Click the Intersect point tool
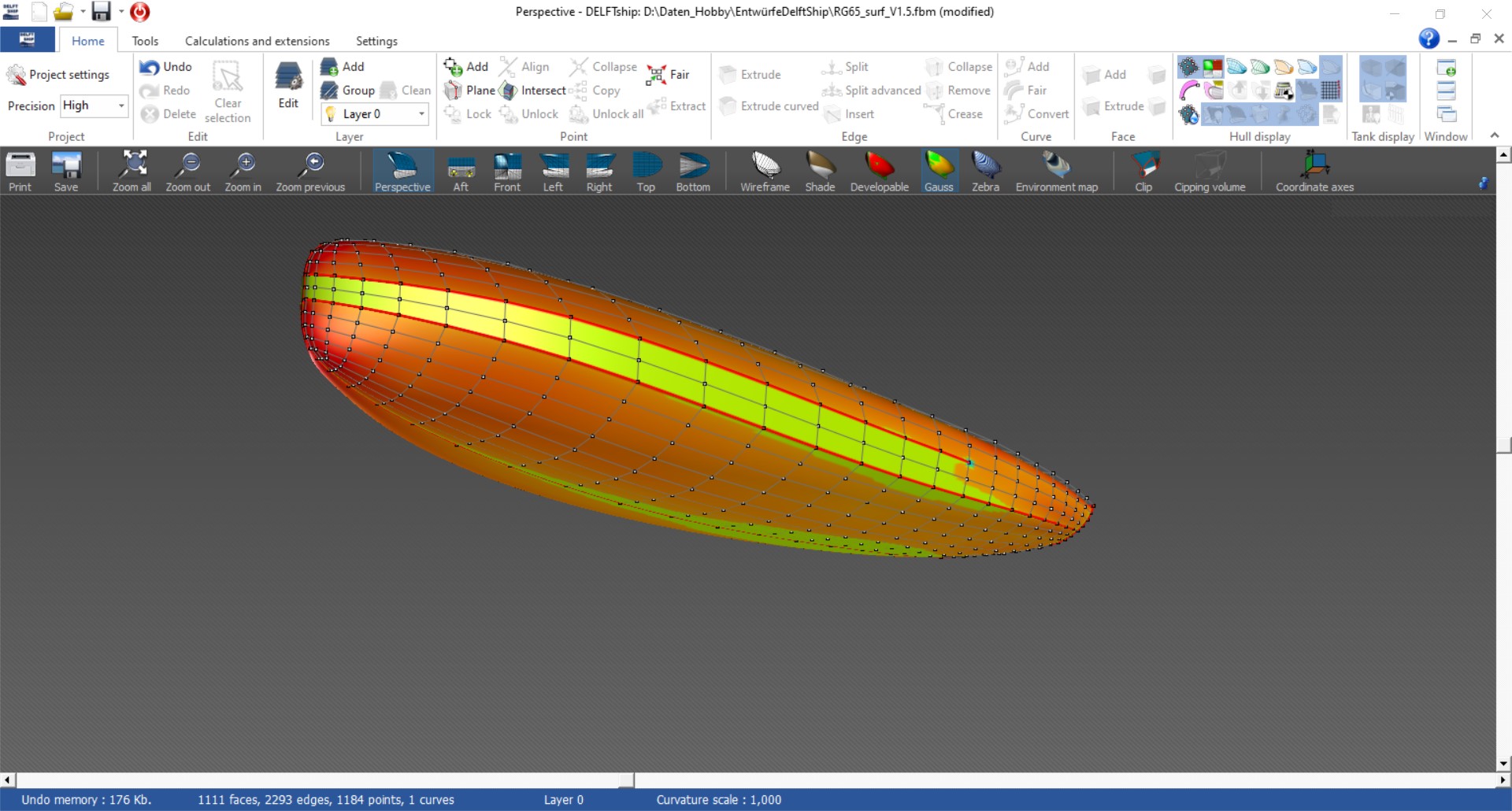1512x811 pixels. click(x=534, y=91)
